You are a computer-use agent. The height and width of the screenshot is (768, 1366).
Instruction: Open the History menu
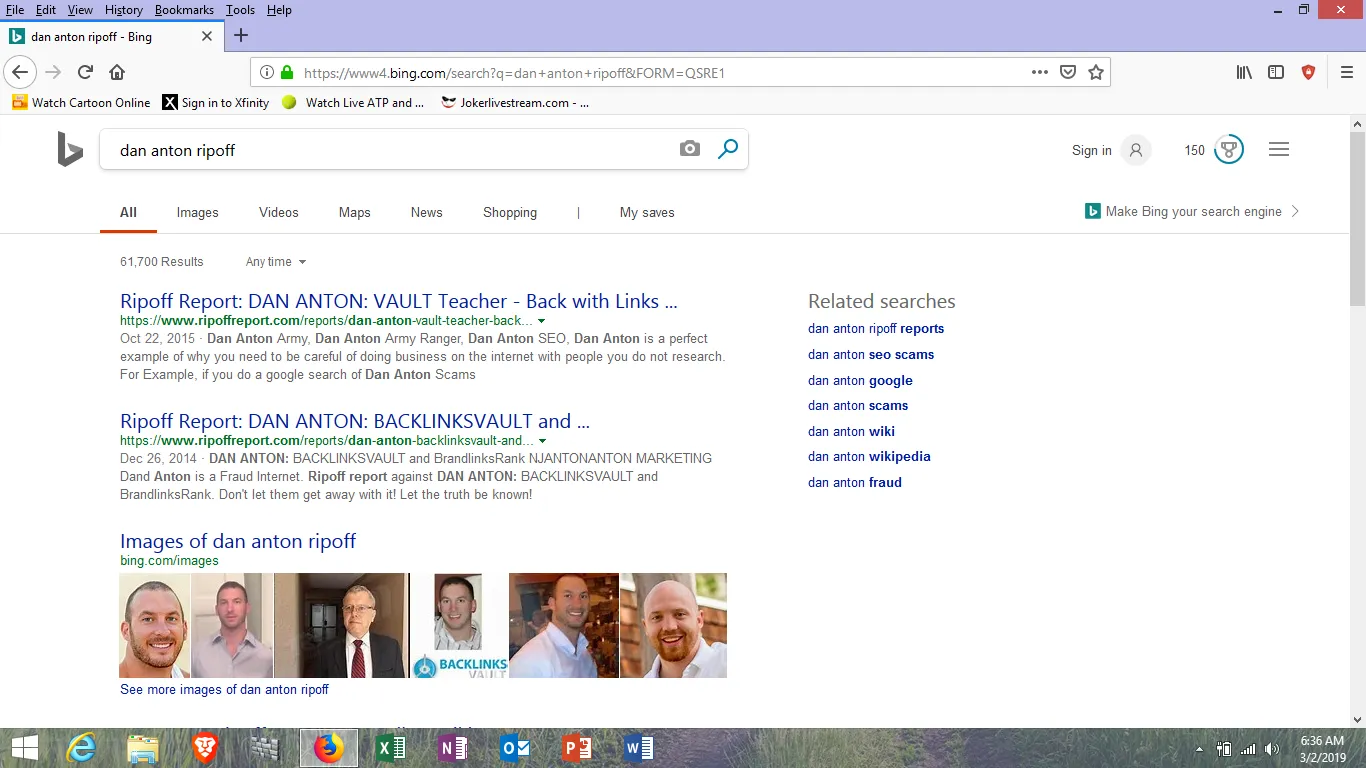pos(124,10)
